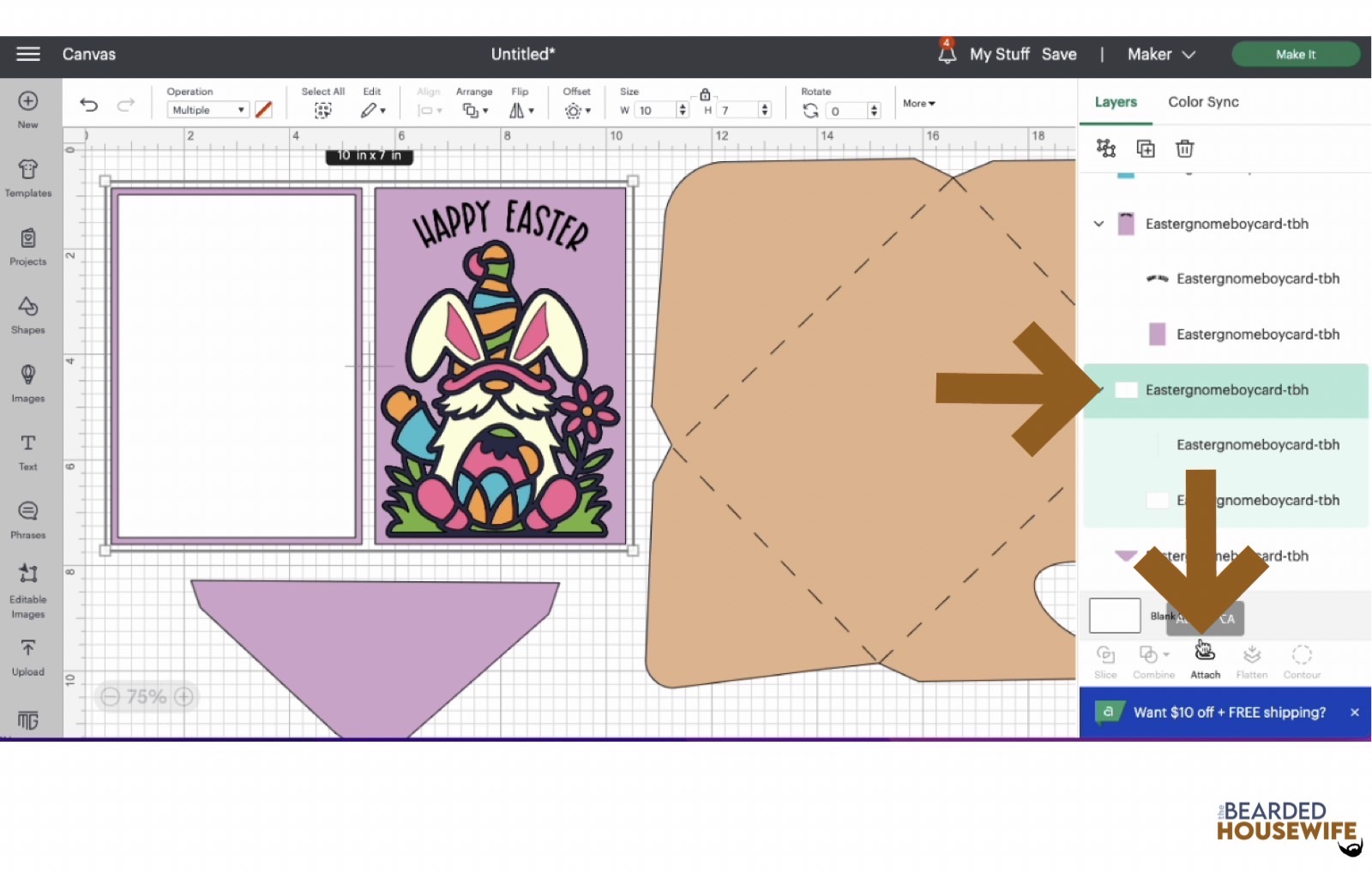The height and width of the screenshot is (872, 1372).
Task: Click the operation color swatch with red slash
Action: point(264,110)
